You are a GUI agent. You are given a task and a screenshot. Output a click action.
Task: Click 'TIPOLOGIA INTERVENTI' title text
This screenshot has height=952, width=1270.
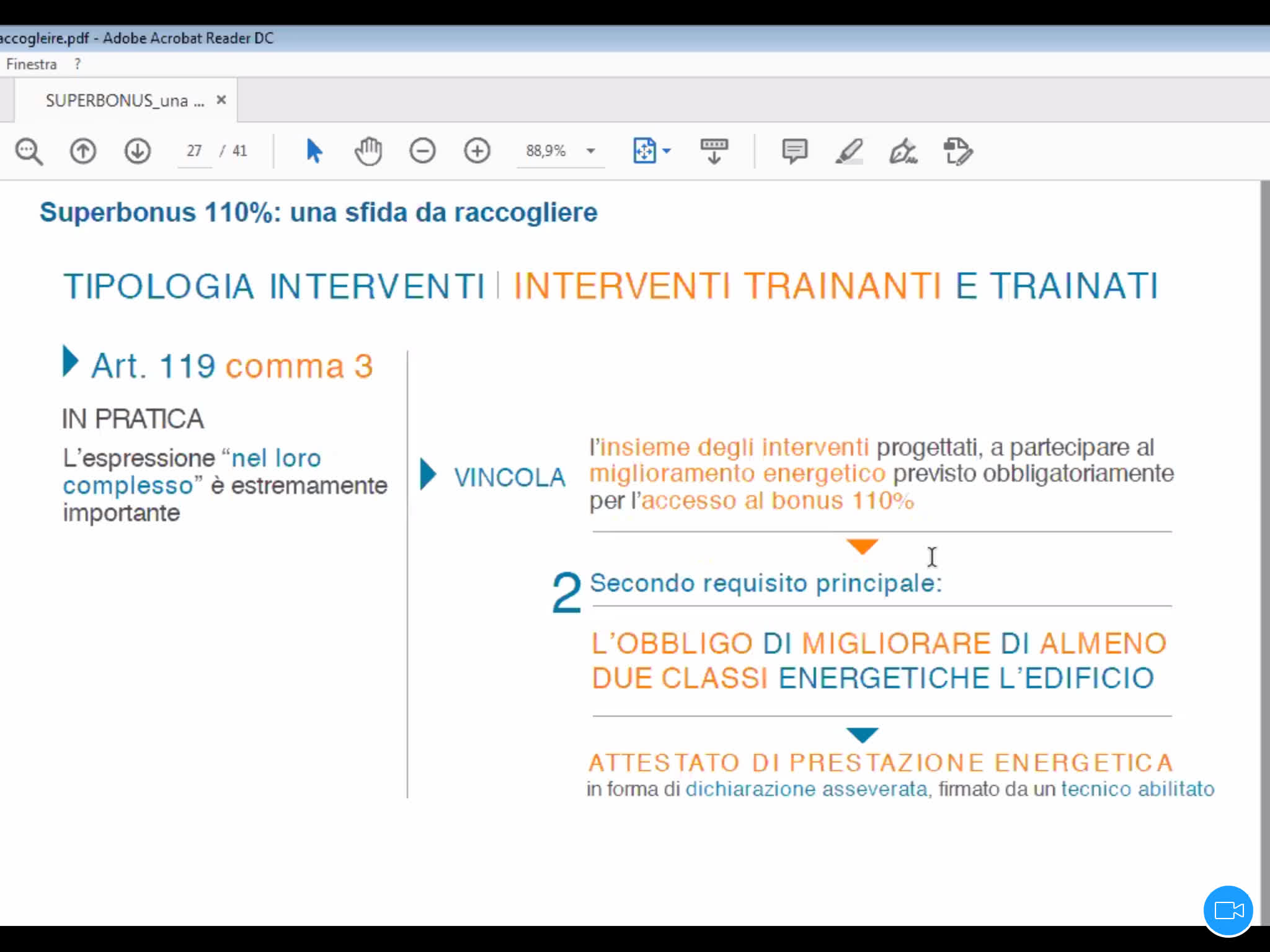(x=274, y=286)
